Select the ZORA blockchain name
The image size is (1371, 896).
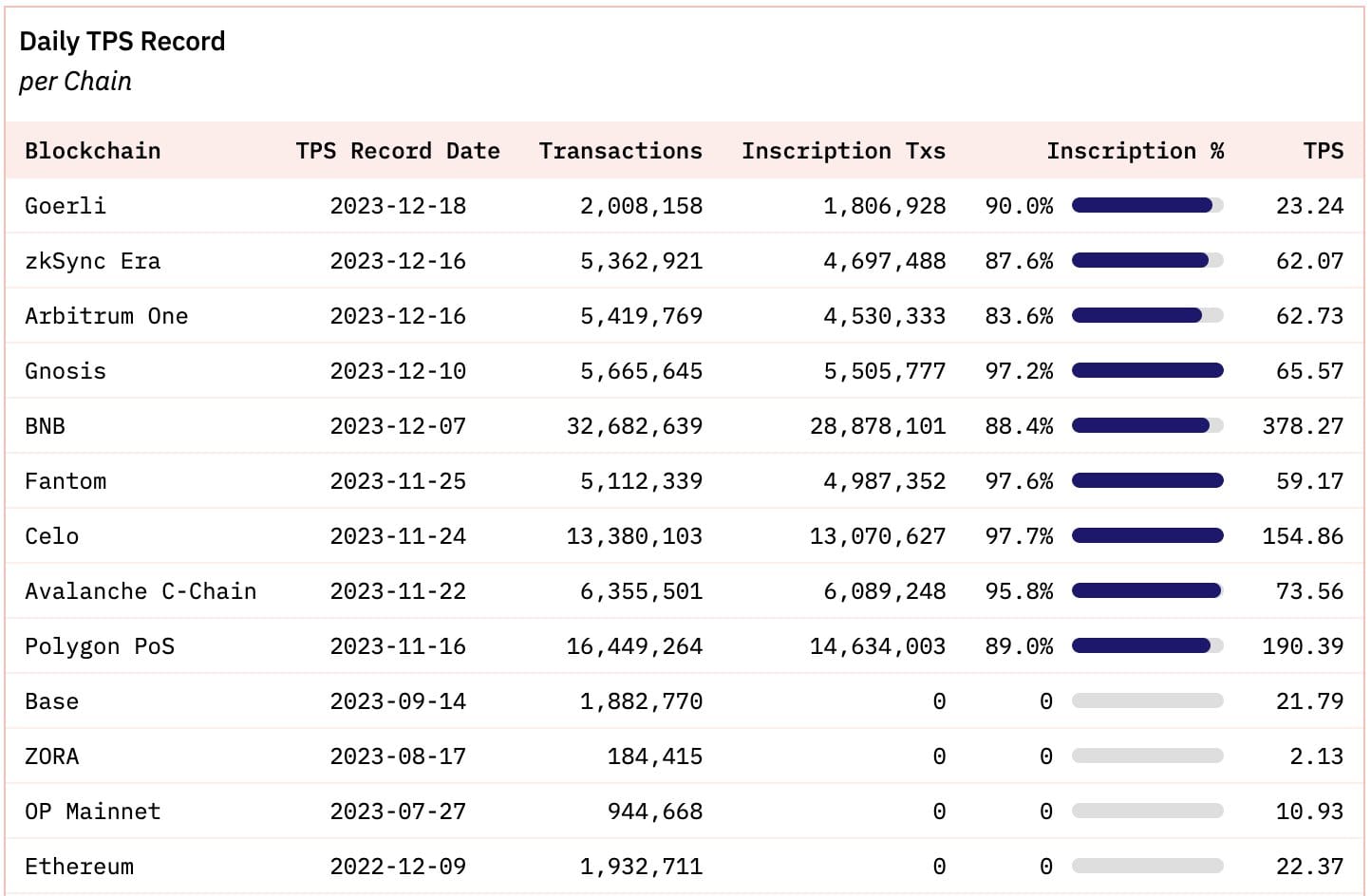(x=51, y=756)
